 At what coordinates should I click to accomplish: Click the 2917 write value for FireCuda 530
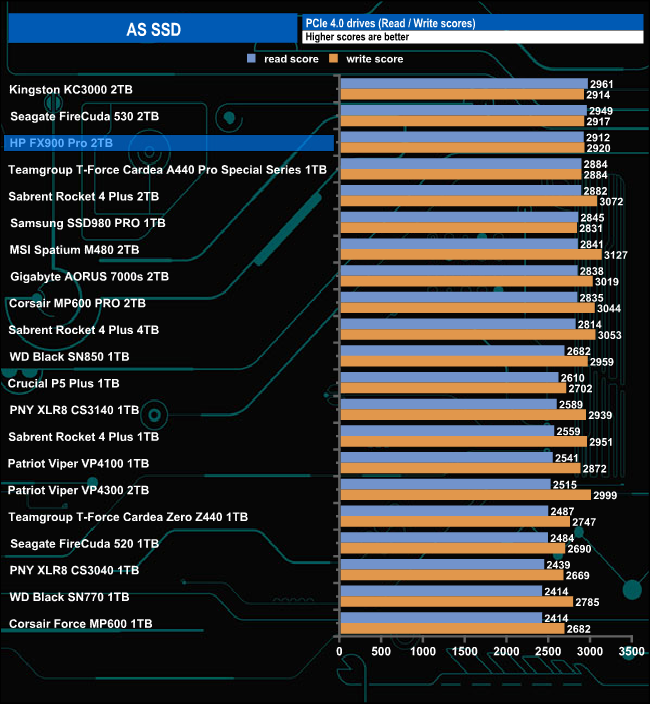pyautogui.click(x=598, y=121)
